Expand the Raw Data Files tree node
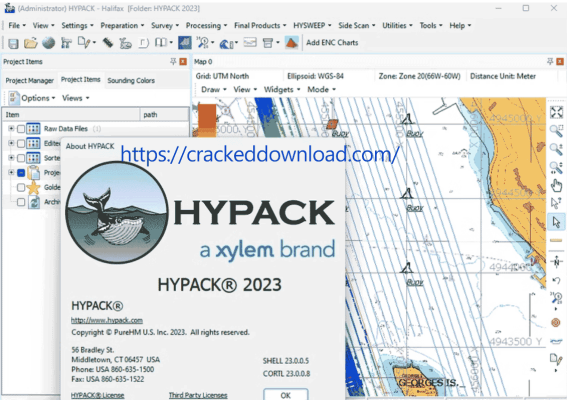Image resolution: width=567 pixels, height=400 pixels. 11,128
